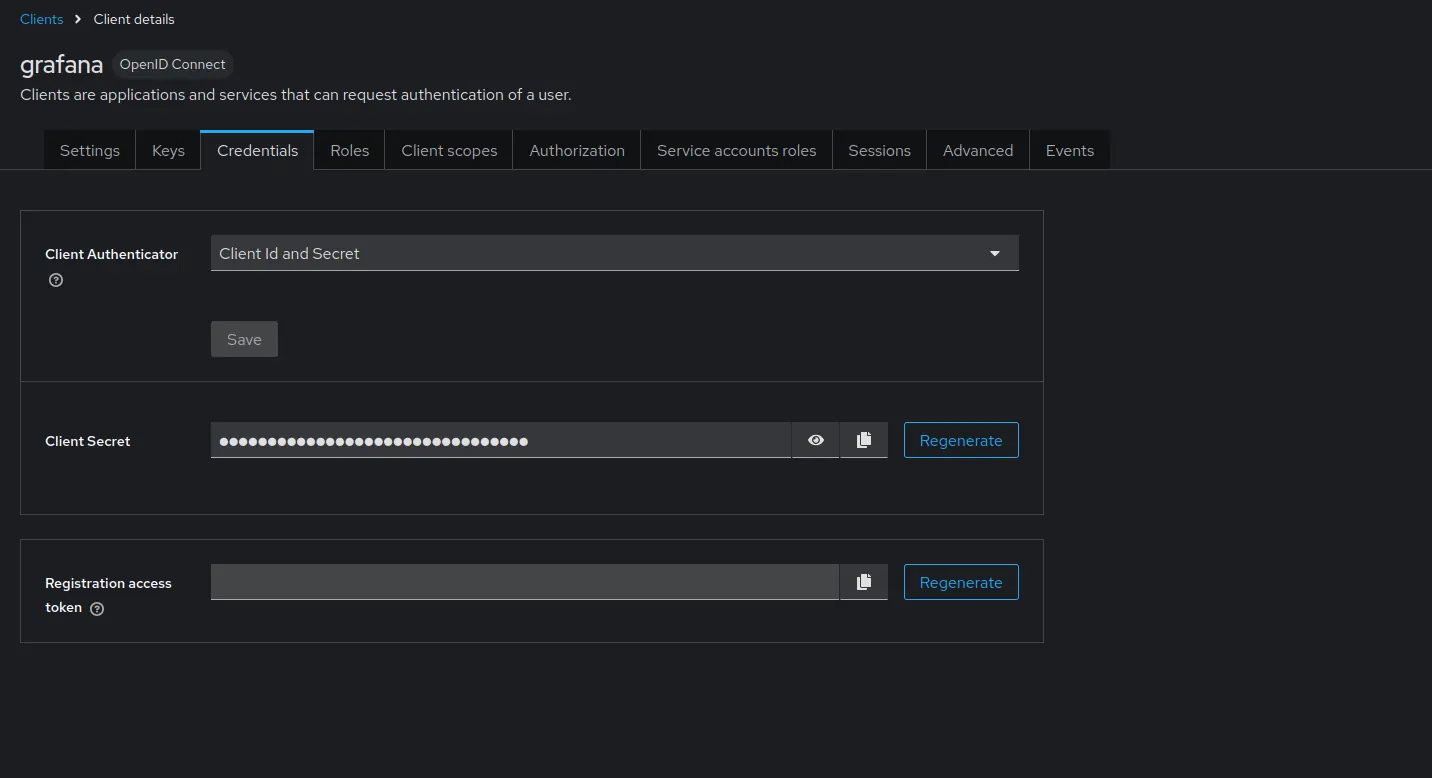The image size is (1432, 778).
Task: Copy the client secret to clipboard
Action: pos(864,440)
